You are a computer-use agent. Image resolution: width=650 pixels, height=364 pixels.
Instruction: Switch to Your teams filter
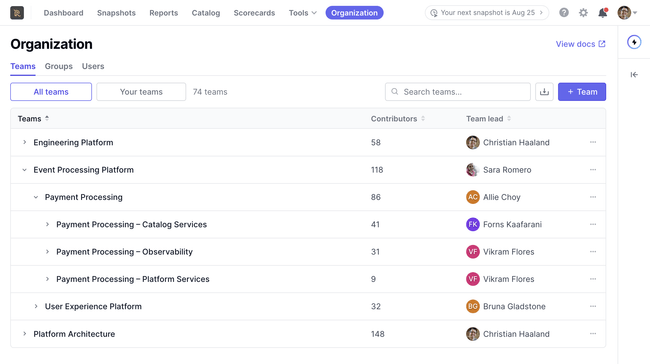point(141,92)
